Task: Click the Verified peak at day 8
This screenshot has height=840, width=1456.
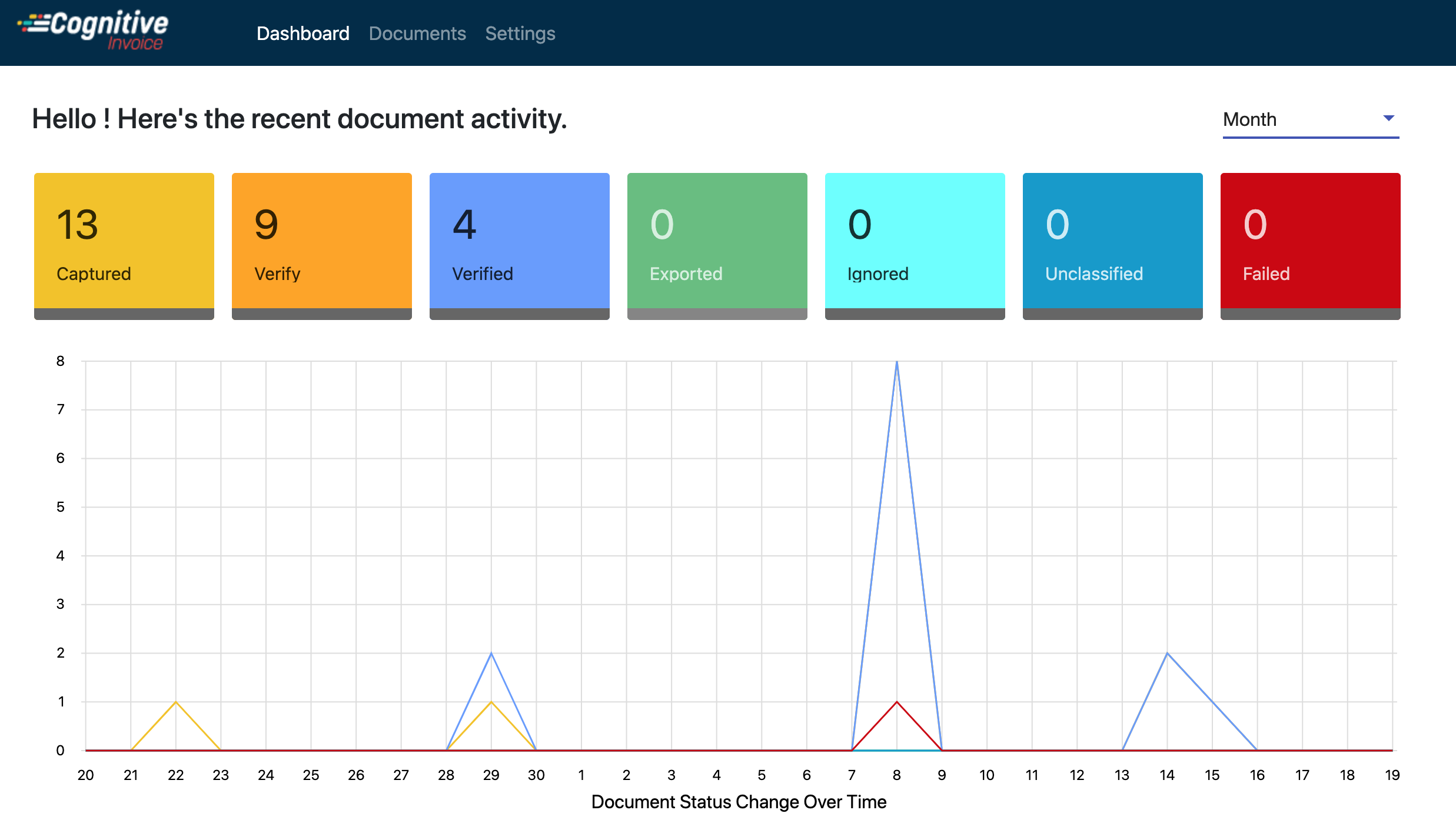Action: click(896, 362)
